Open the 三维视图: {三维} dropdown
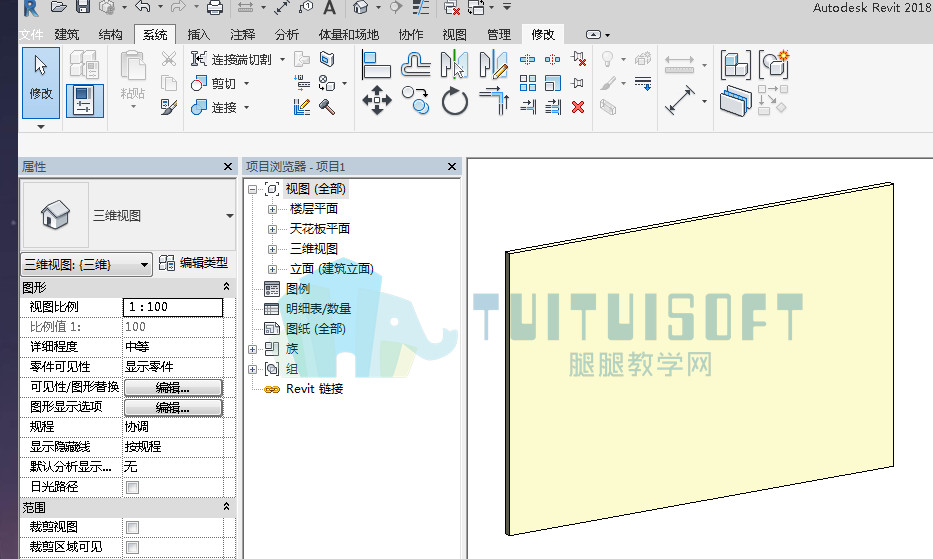 pyautogui.click(x=87, y=264)
